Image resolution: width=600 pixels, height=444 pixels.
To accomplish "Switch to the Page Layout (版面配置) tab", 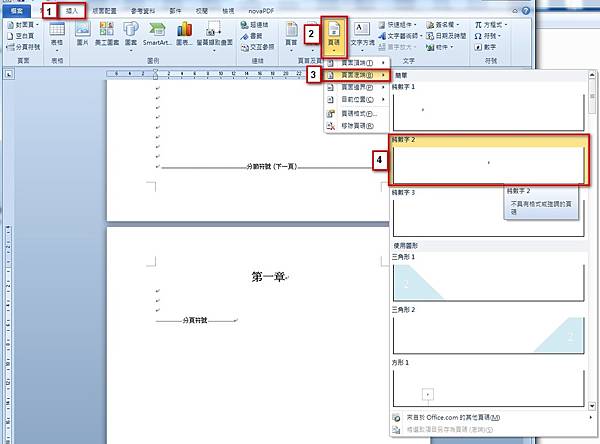I will [x=105, y=11].
